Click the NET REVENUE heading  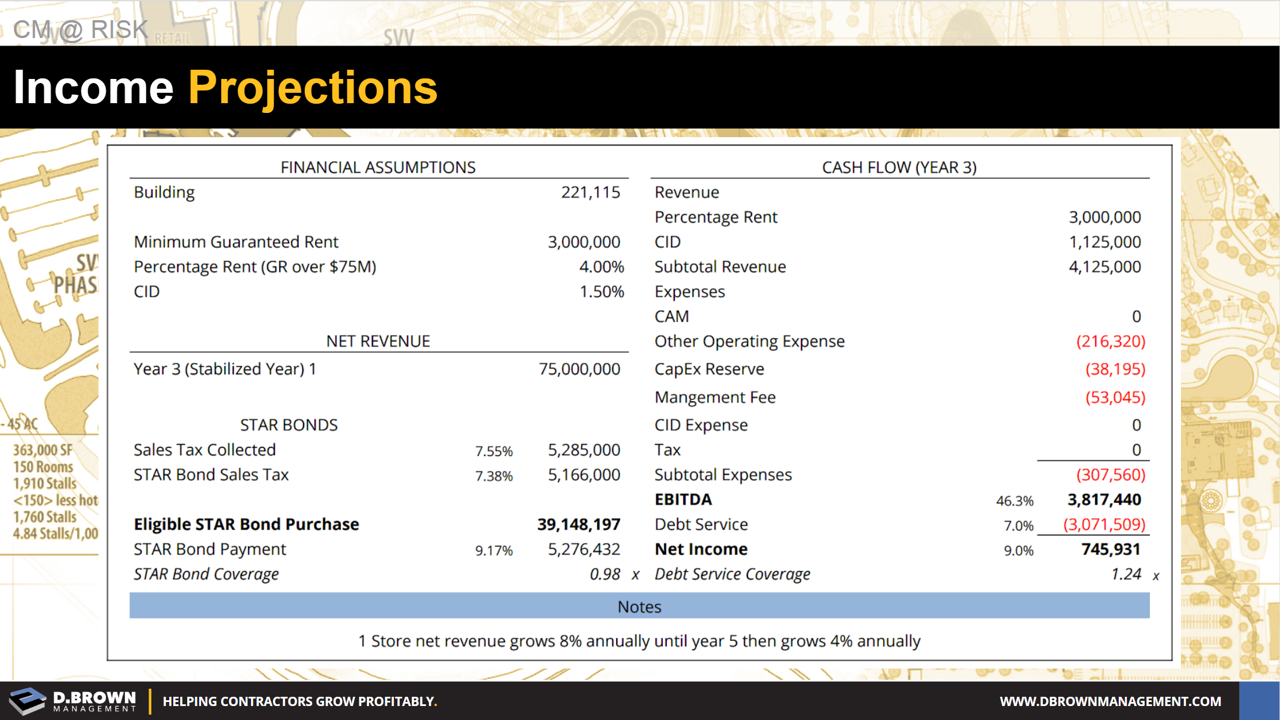378,341
